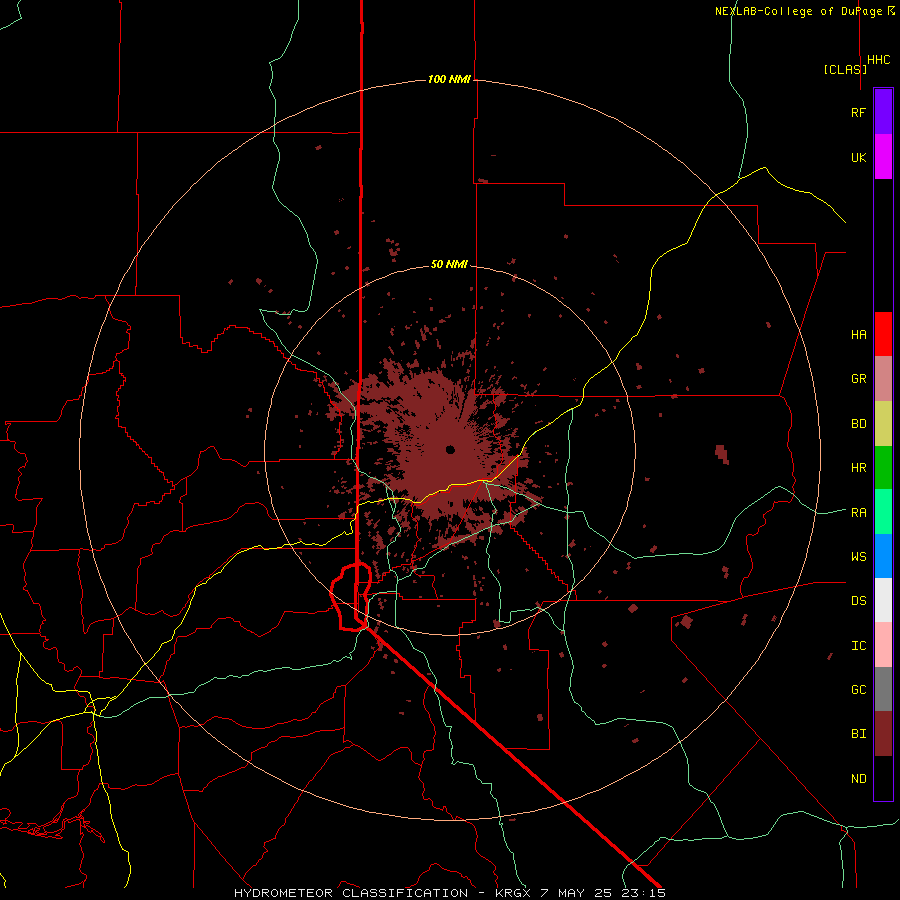Click the 50 NMI range ring label
This screenshot has width=900, height=900.
tap(449, 265)
